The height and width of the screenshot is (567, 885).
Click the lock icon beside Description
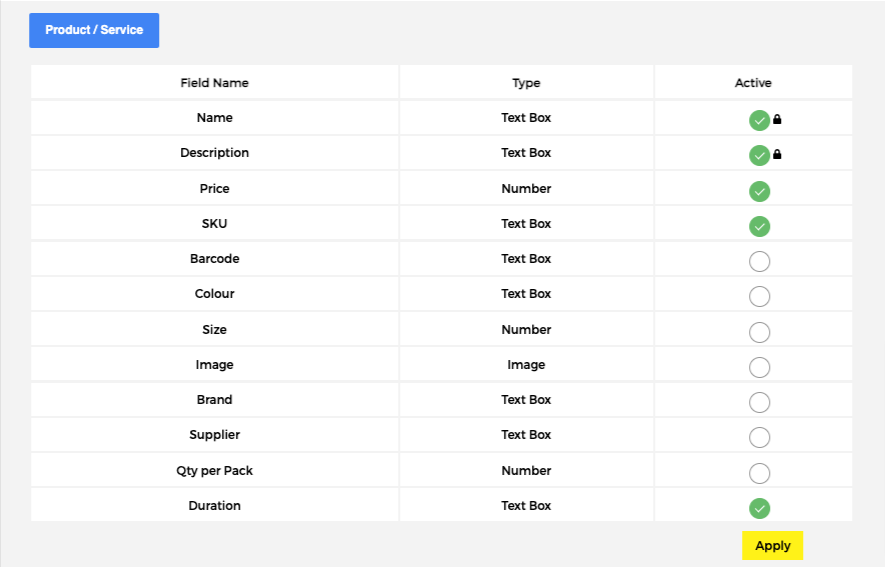[x=777, y=155]
